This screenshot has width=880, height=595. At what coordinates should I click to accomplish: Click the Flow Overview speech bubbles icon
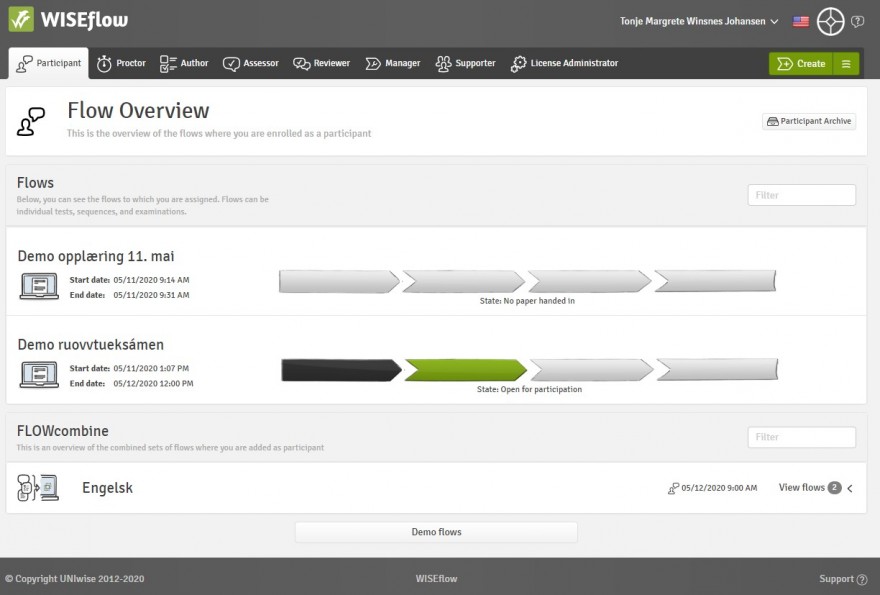[x=31, y=121]
